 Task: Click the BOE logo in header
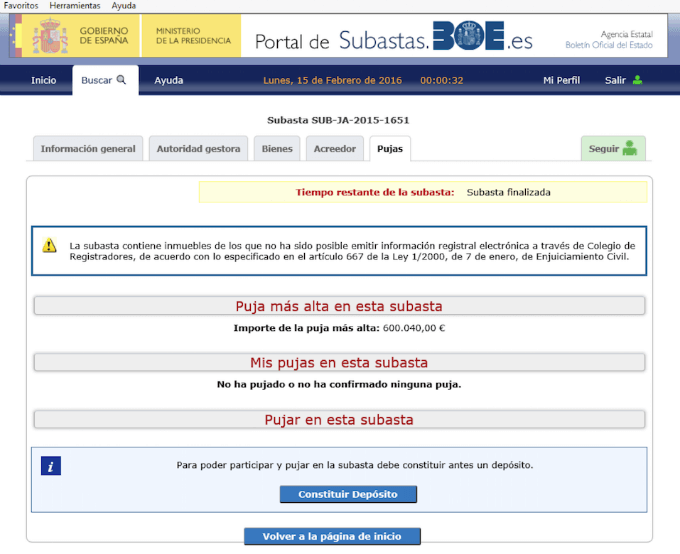pyautogui.click(x=468, y=36)
